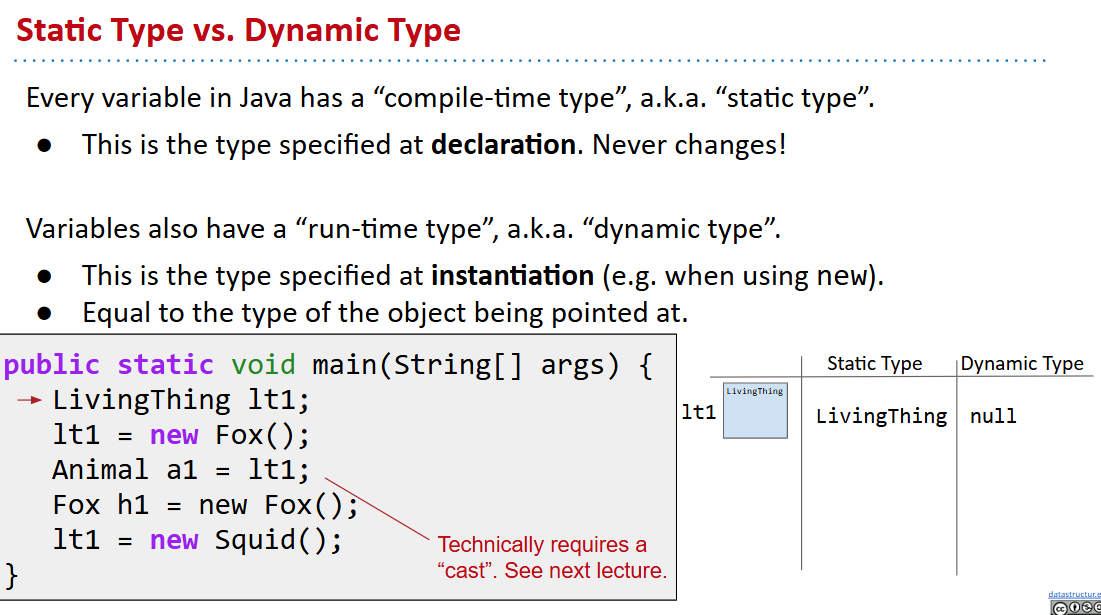
Task: Click the code line 'lt1 = new Fox();'
Action: (181, 435)
